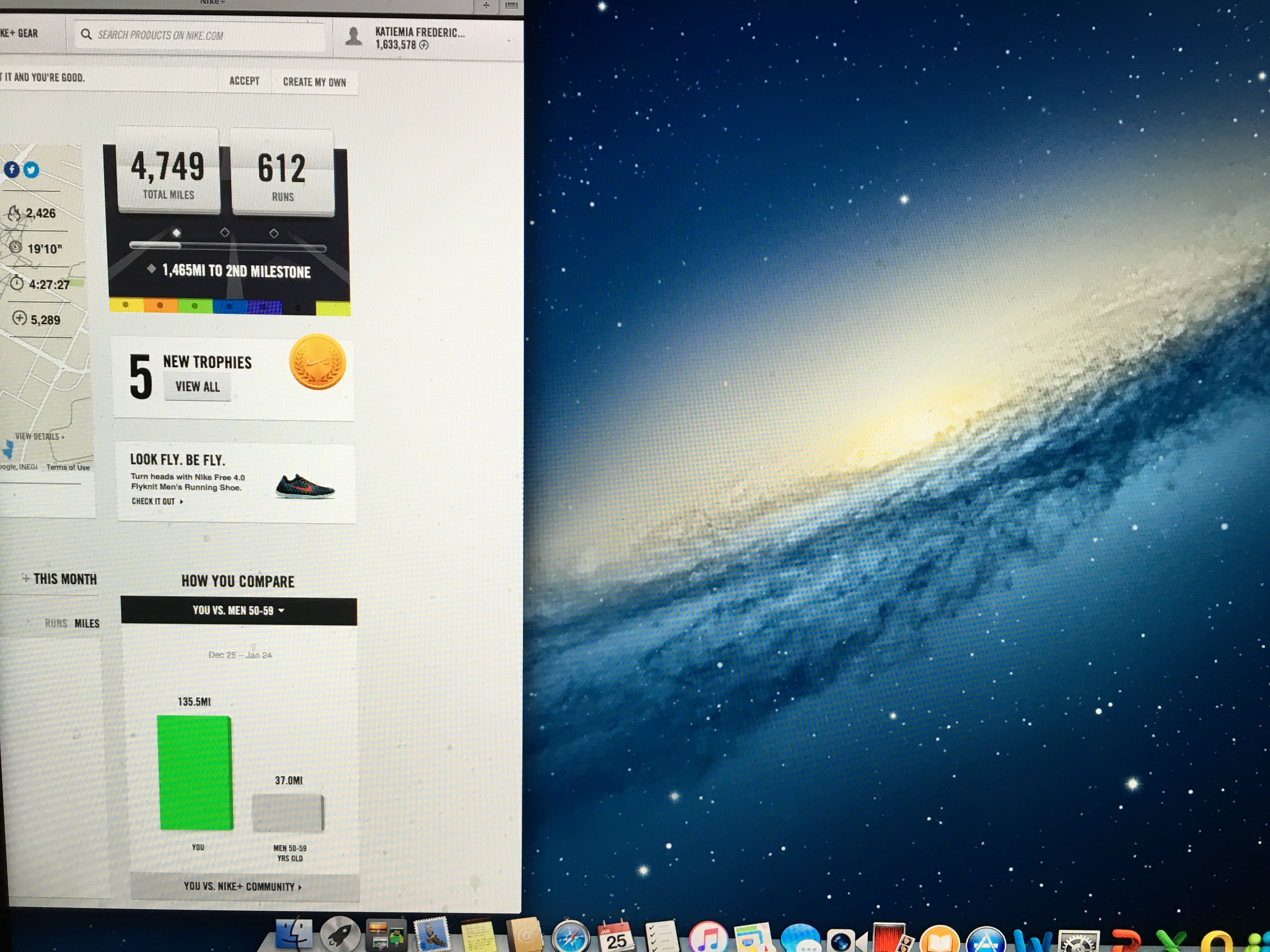Image resolution: width=1270 pixels, height=952 pixels.
Task: Expand the This Month section
Action: pyautogui.click(x=59, y=579)
